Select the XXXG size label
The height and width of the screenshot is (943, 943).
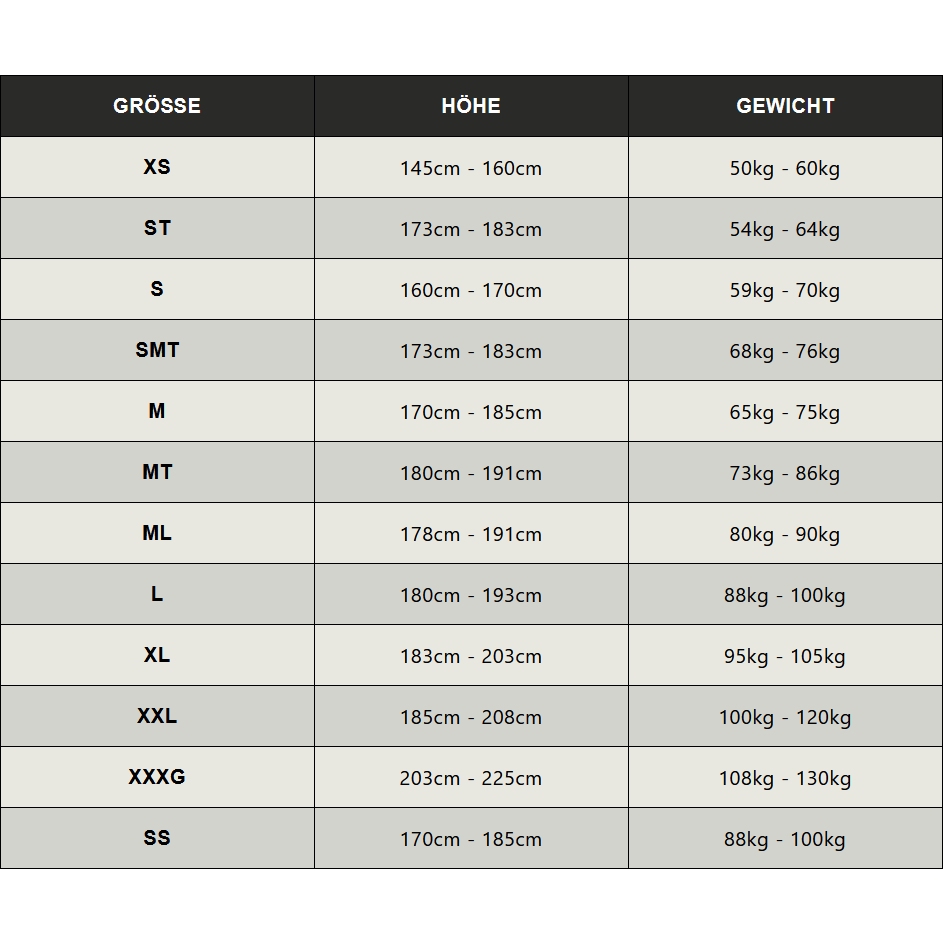coord(157,777)
